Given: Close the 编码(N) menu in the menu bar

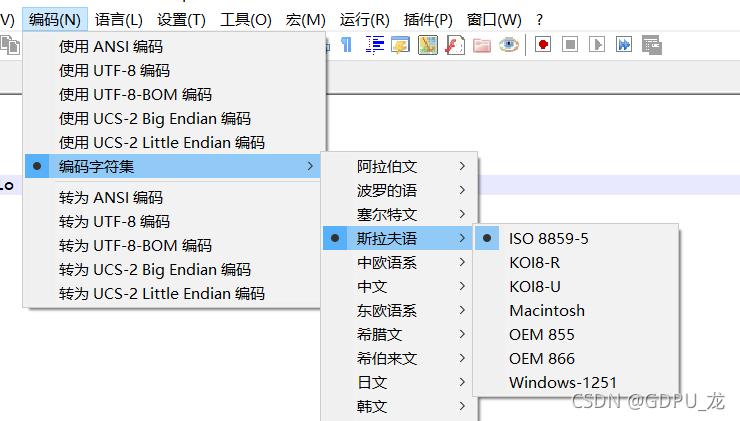Looking at the screenshot, I should pos(55,20).
